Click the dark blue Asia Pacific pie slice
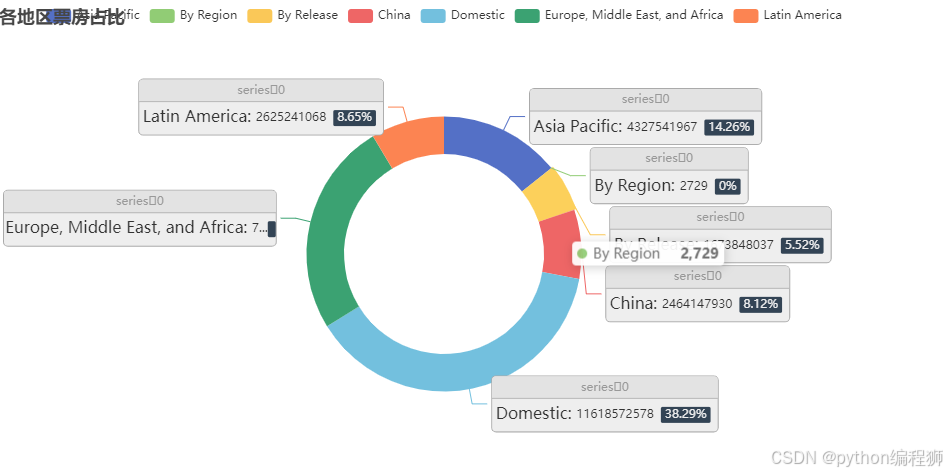The width and height of the screenshot is (947, 473). click(493, 149)
